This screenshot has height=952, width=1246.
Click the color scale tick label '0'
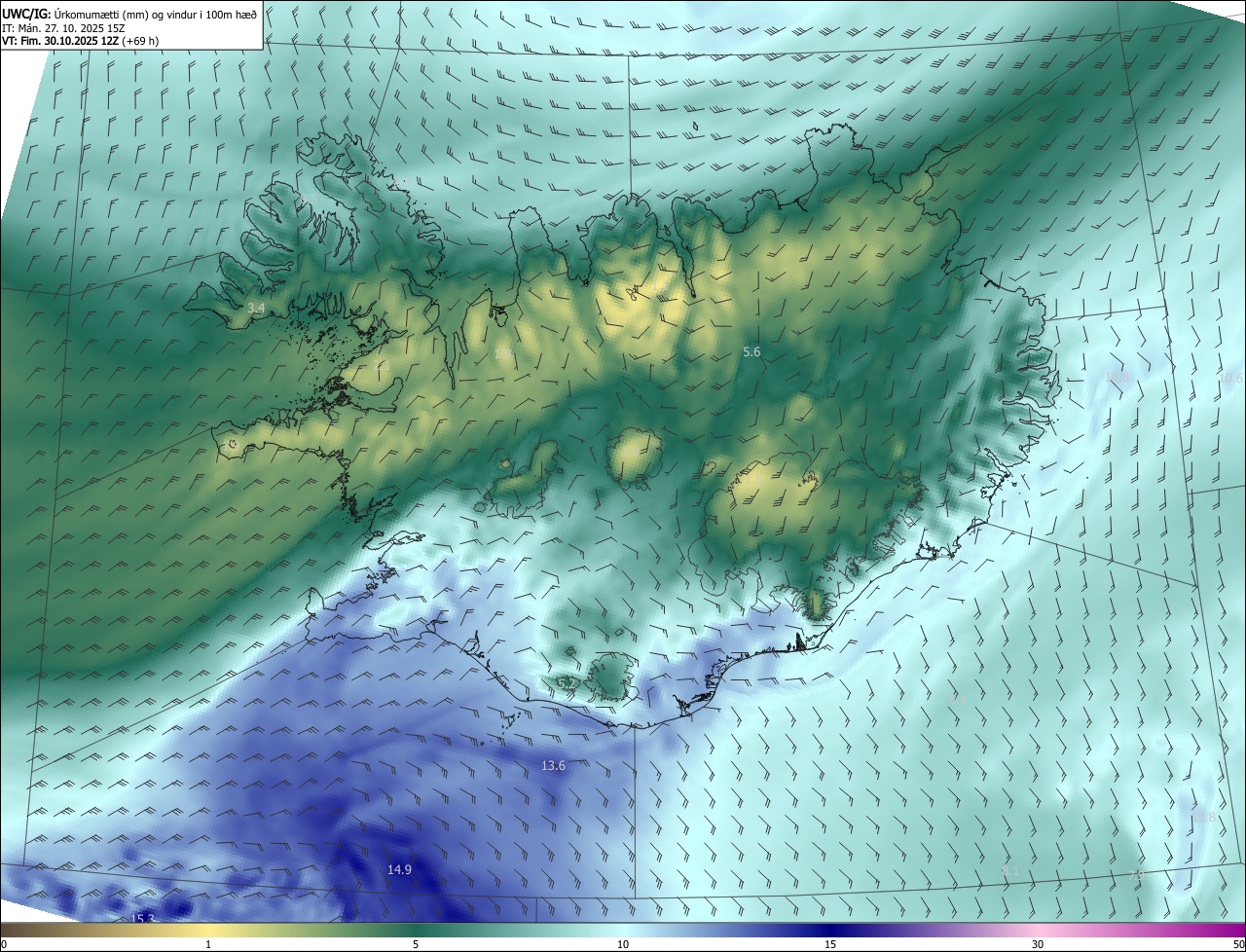(4, 945)
